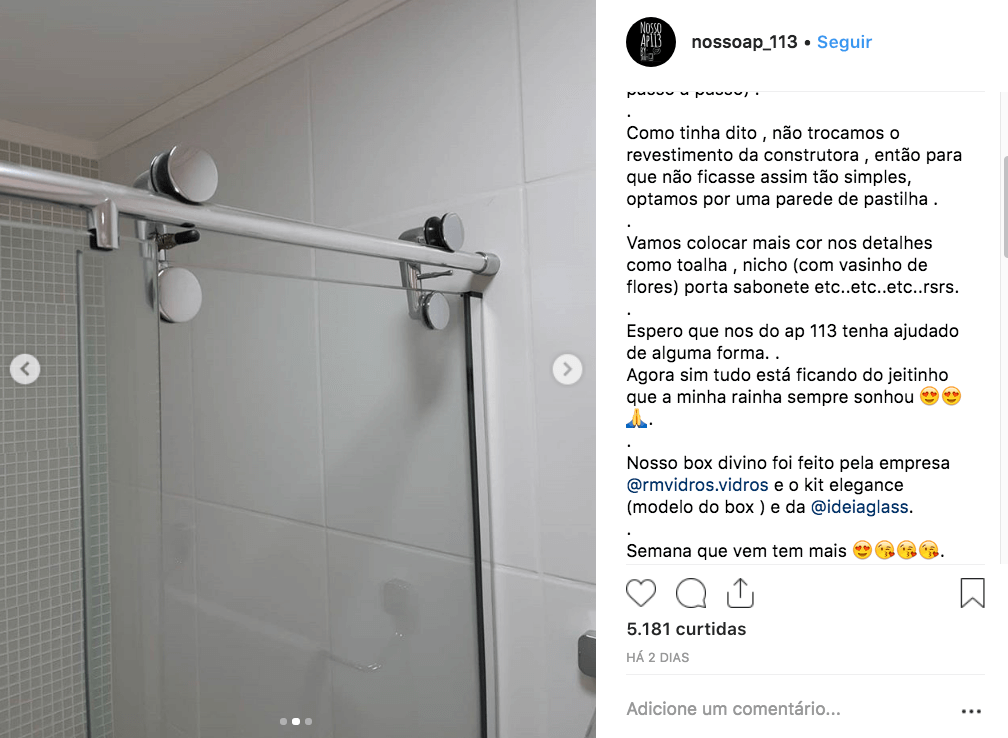Select the third carousel dot indicator
The image size is (1008, 738).
click(309, 721)
